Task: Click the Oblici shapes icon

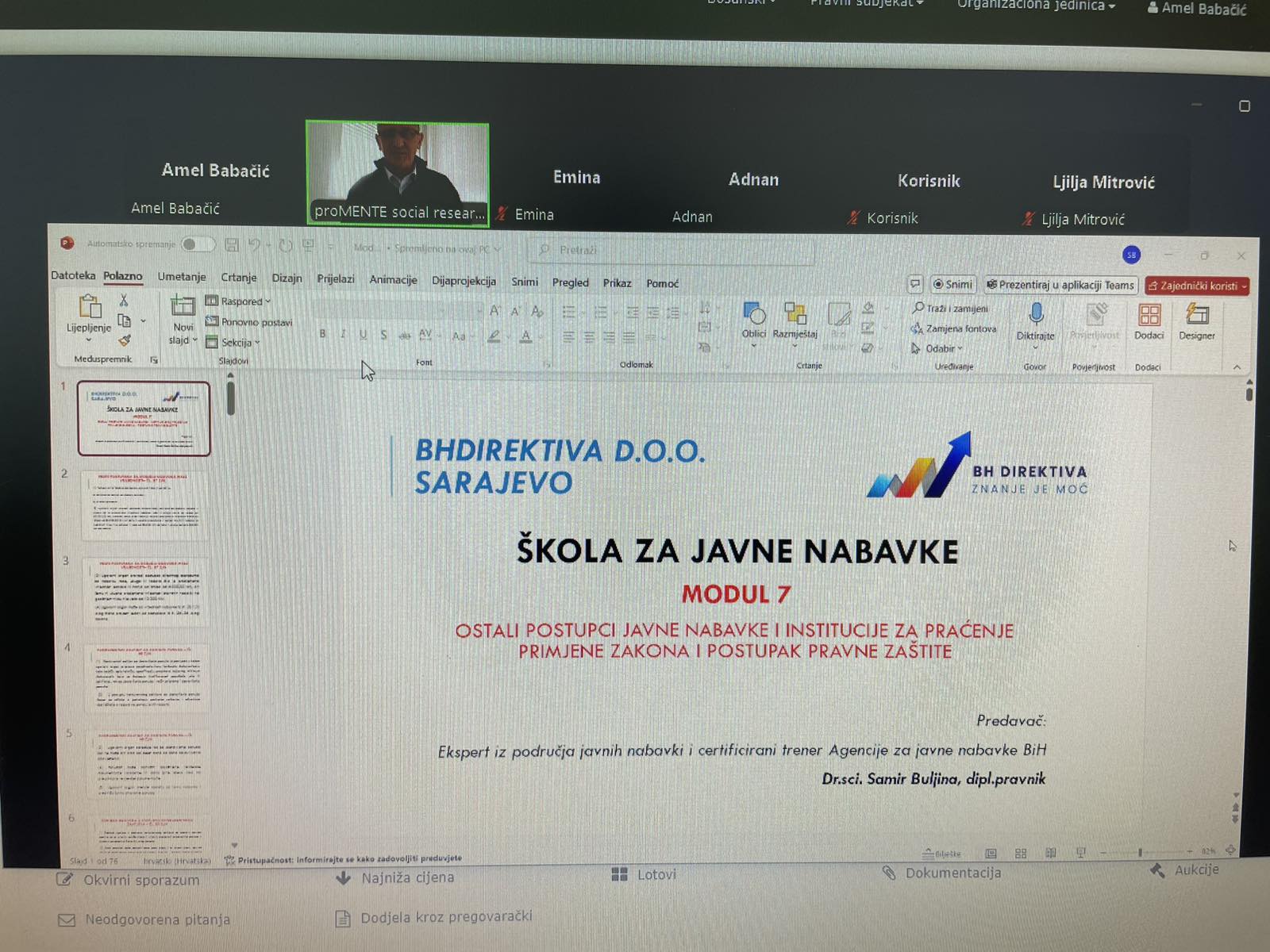Action: [x=754, y=314]
